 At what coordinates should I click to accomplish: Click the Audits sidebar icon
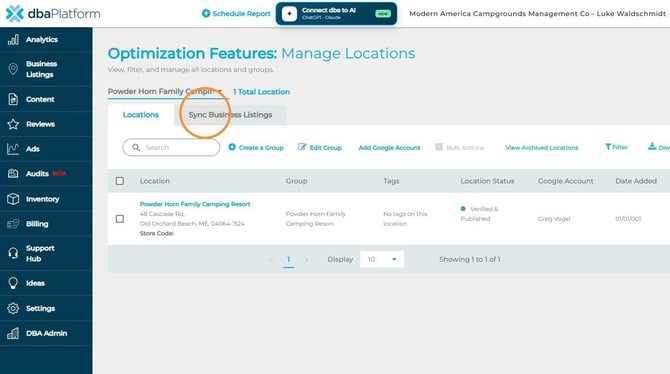(x=13, y=174)
